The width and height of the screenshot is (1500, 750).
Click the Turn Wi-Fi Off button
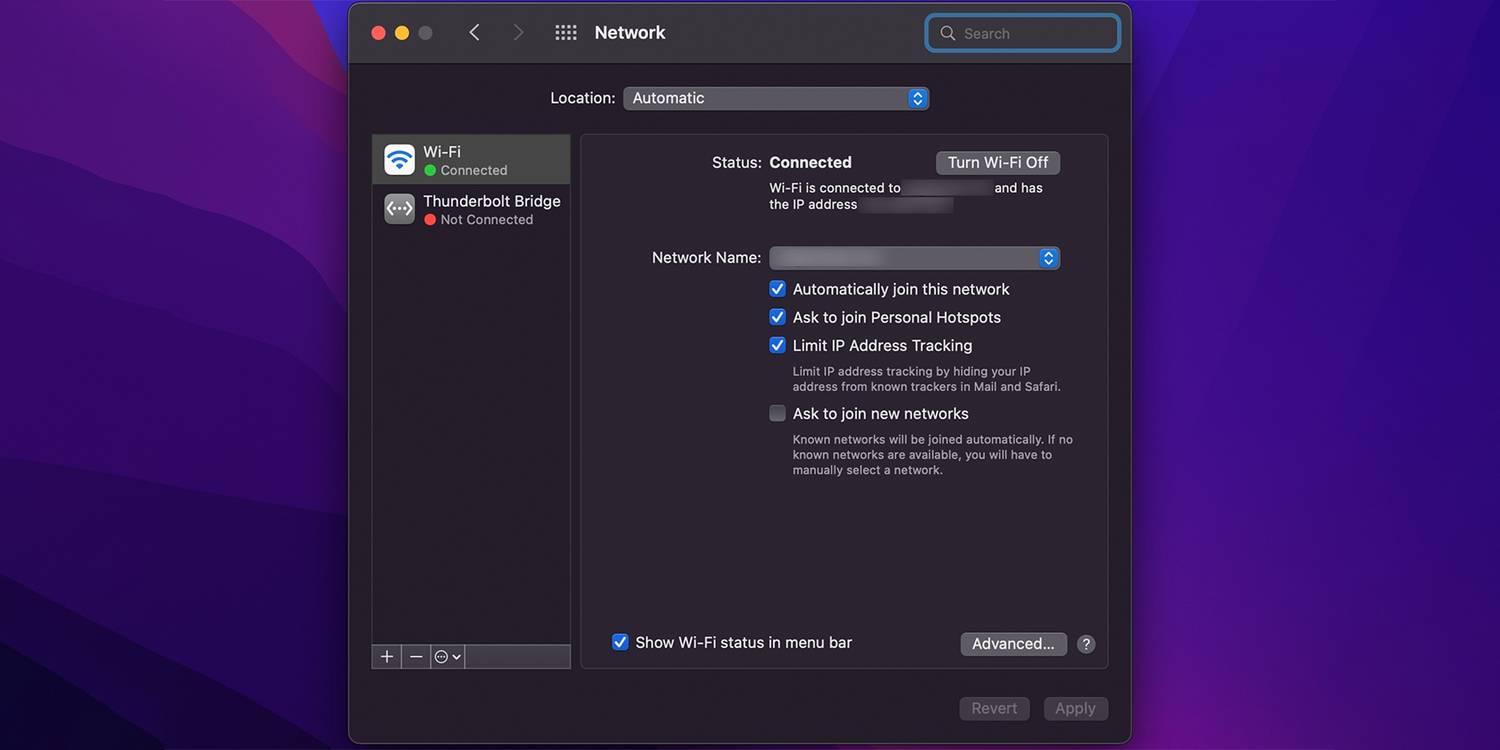click(997, 162)
